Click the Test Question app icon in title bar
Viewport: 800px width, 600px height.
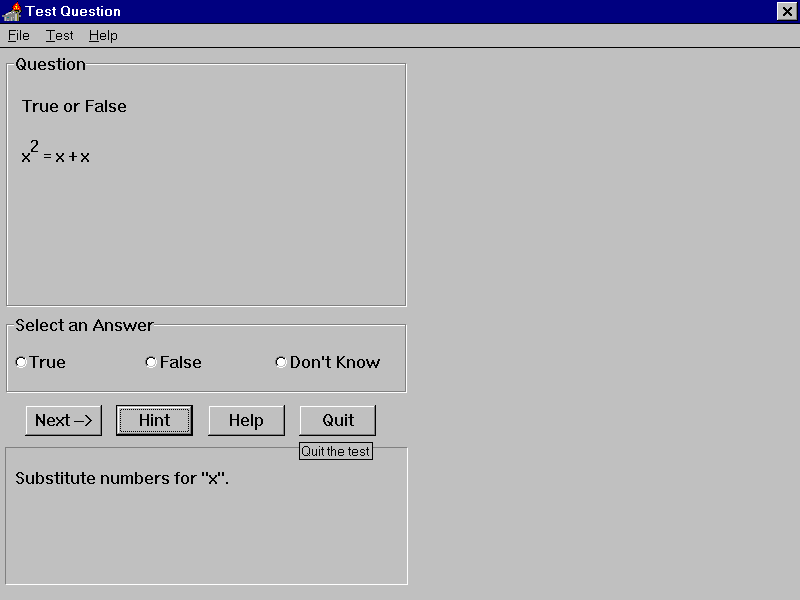[x=12, y=11]
